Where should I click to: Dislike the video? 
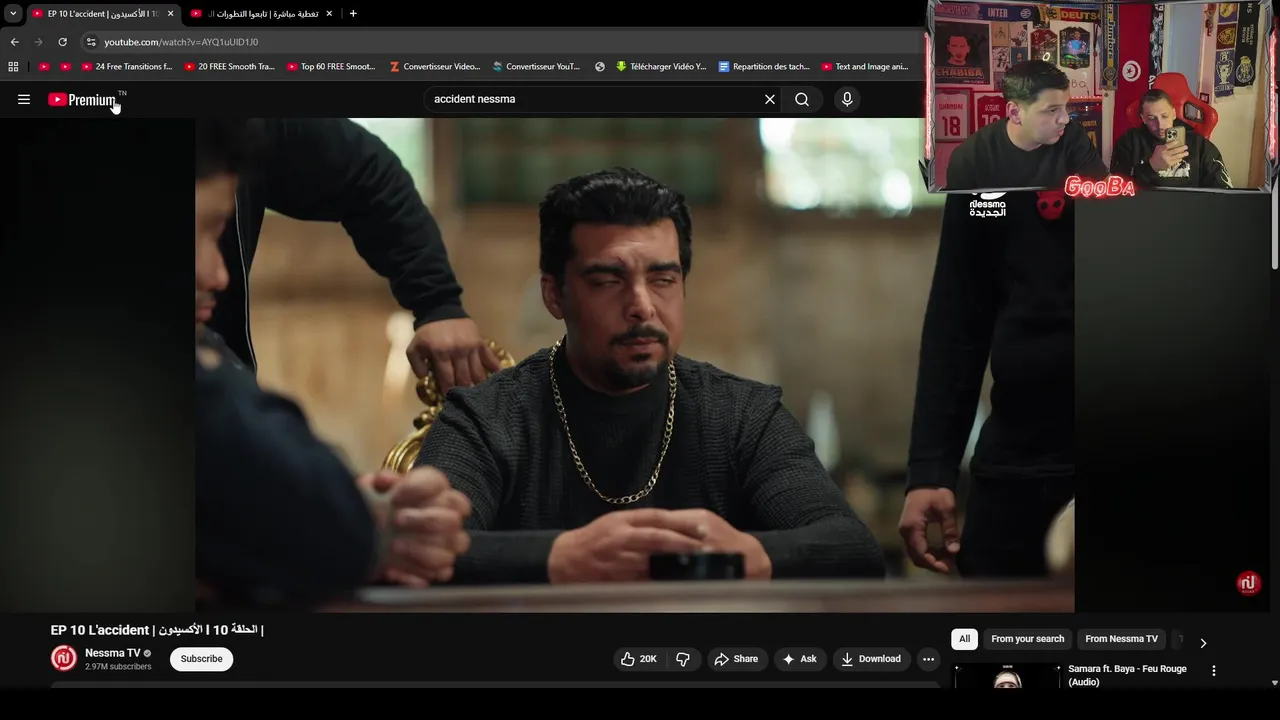pos(683,659)
